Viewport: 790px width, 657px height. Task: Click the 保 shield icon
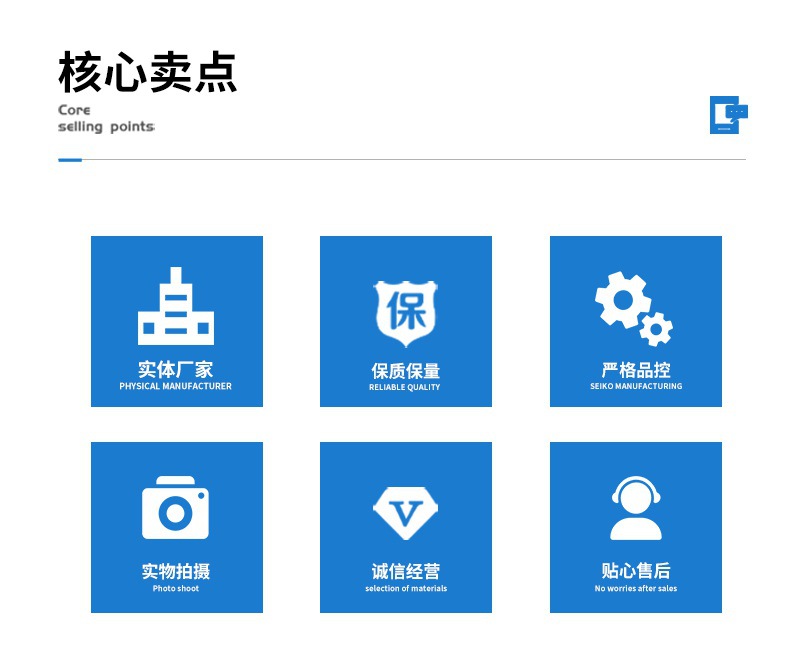point(406,314)
